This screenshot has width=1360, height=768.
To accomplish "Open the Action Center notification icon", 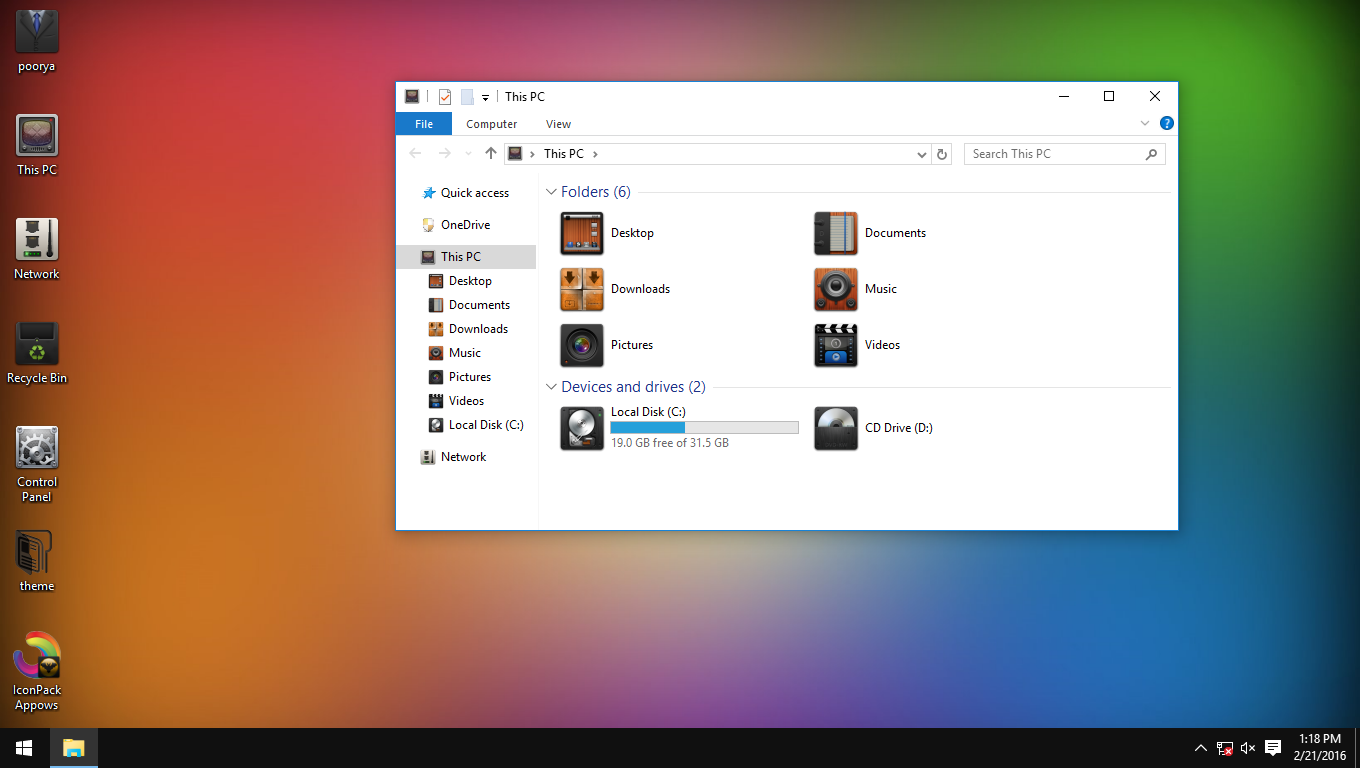I will click(x=1272, y=747).
